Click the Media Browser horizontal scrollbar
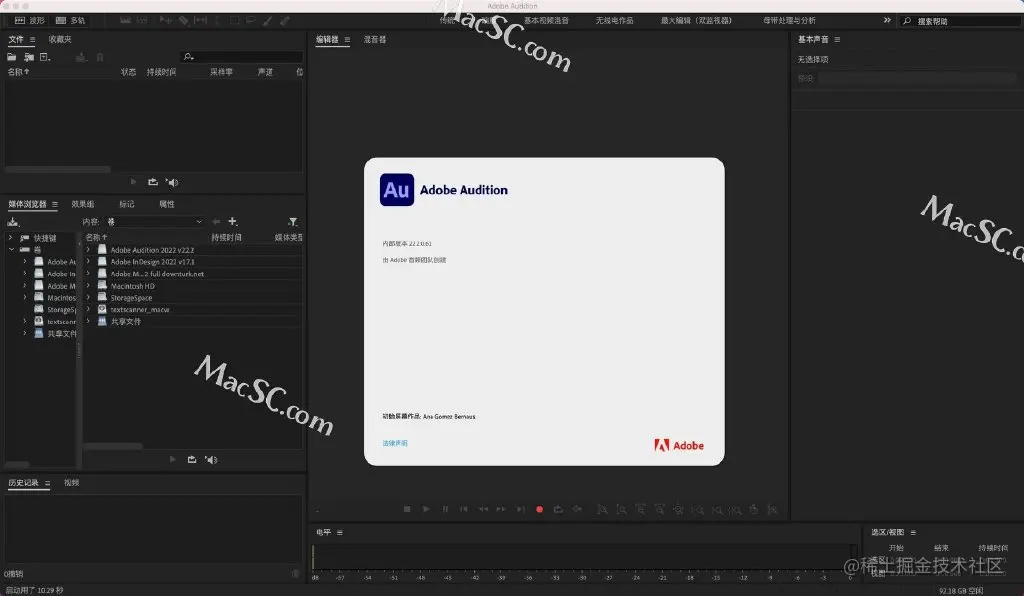 click(x=113, y=447)
